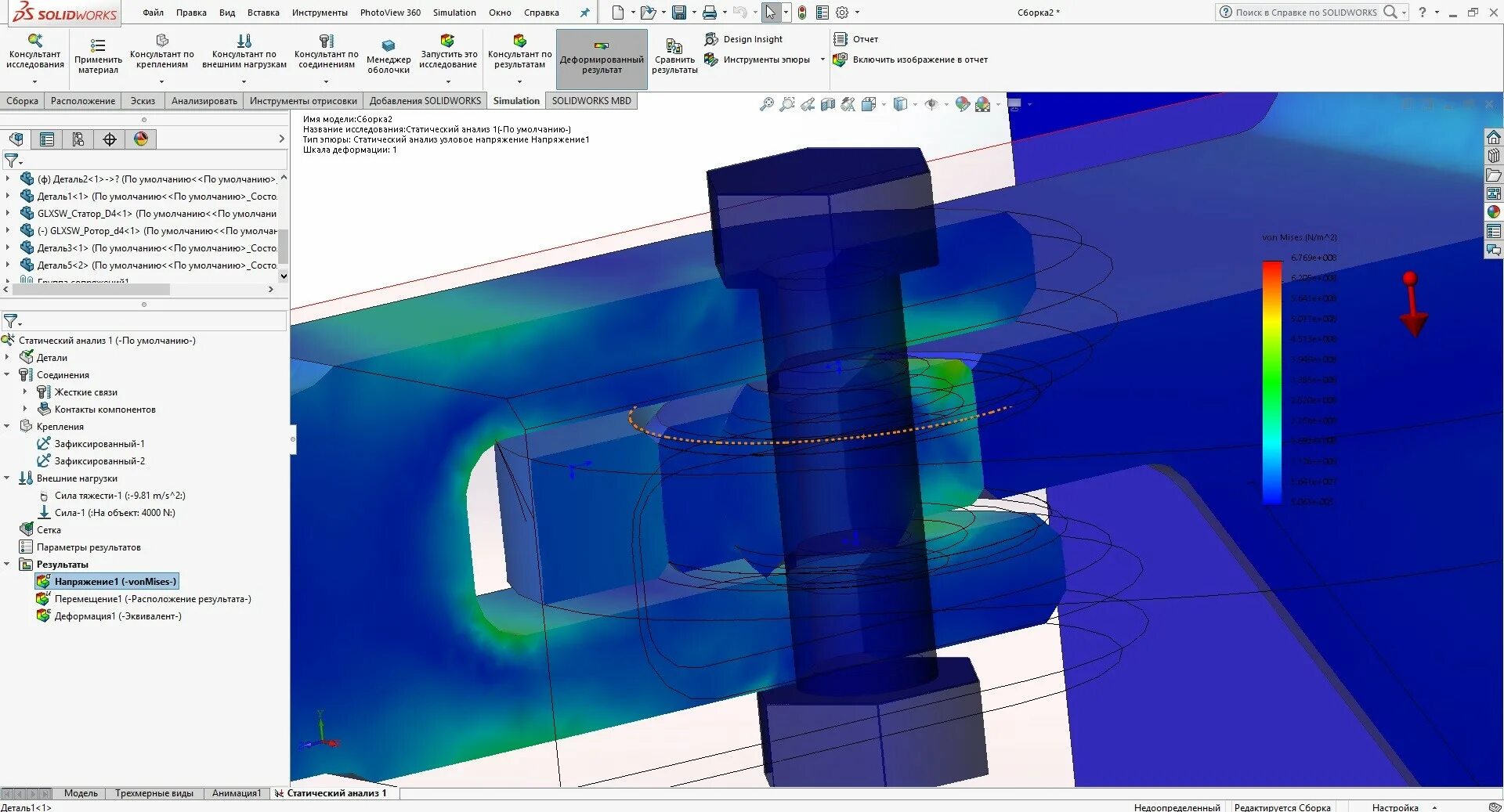Open the task pane Home icon
Image resolution: width=1504 pixels, height=812 pixels.
[x=1494, y=138]
